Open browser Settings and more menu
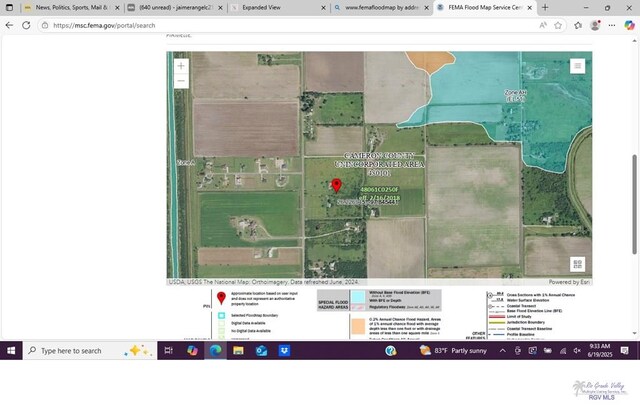This screenshot has height=410, width=640. click(611, 25)
